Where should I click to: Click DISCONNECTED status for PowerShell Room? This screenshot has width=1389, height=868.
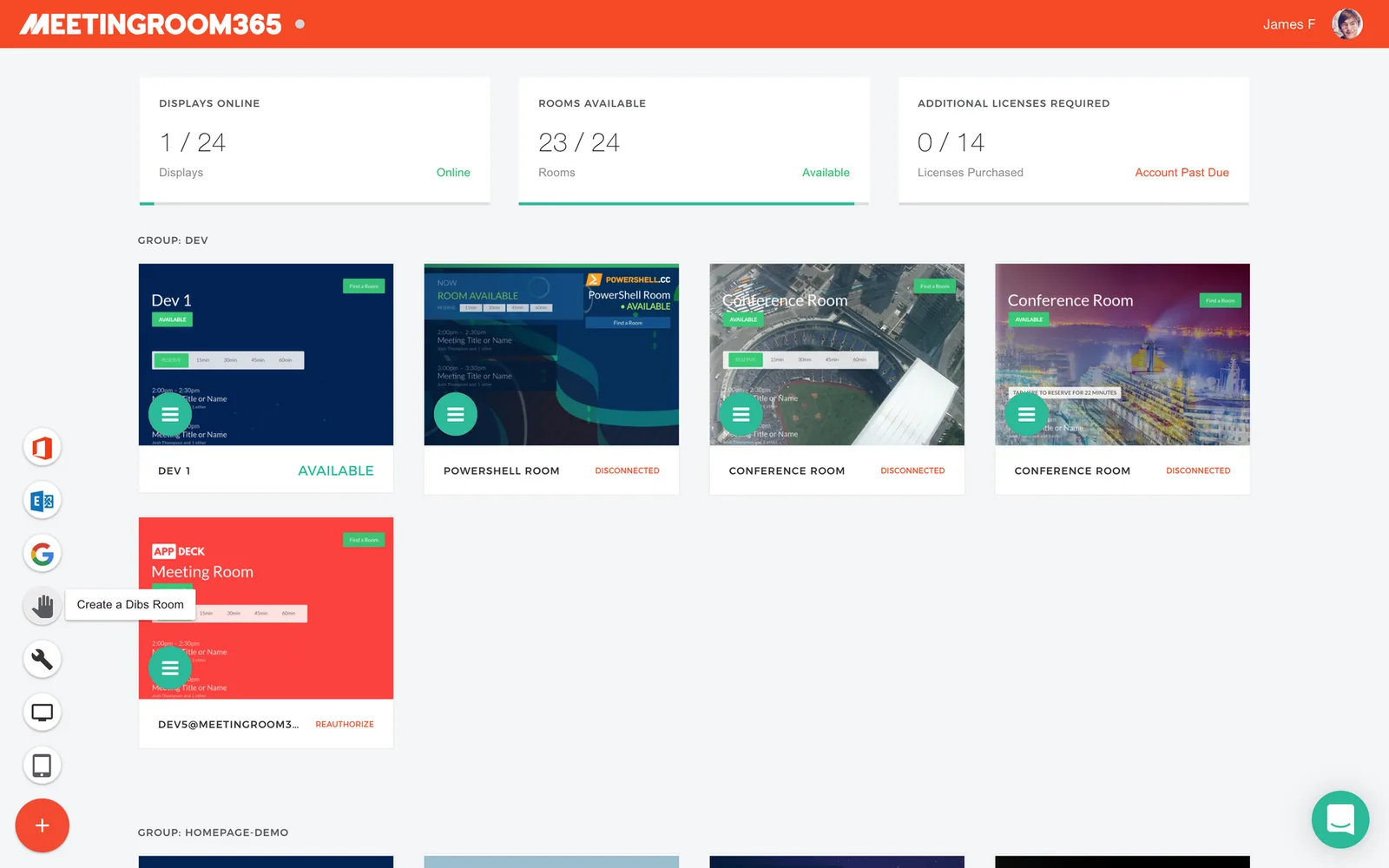[x=627, y=470]
